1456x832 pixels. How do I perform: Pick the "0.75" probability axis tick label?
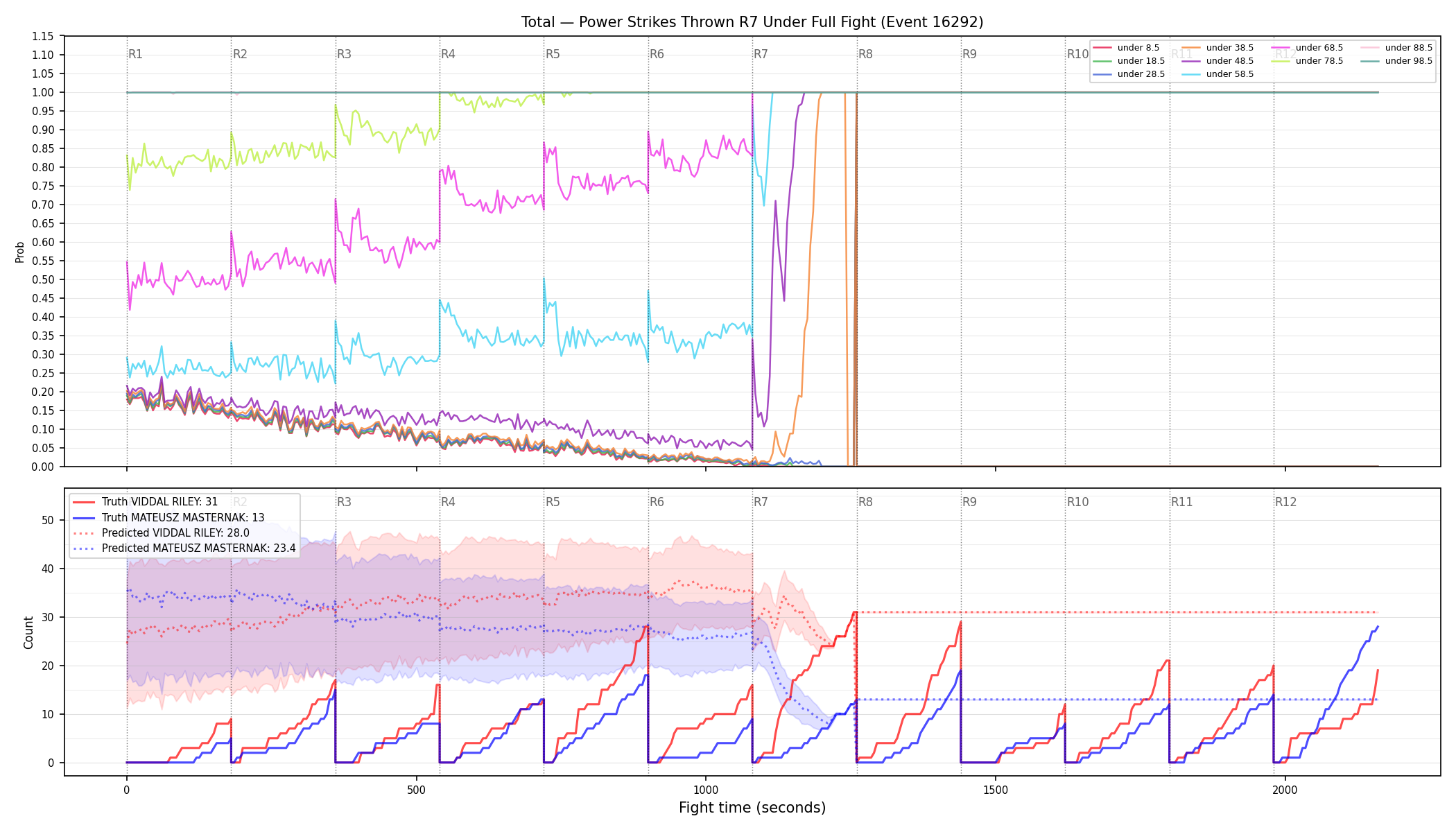tap(43, 186)
